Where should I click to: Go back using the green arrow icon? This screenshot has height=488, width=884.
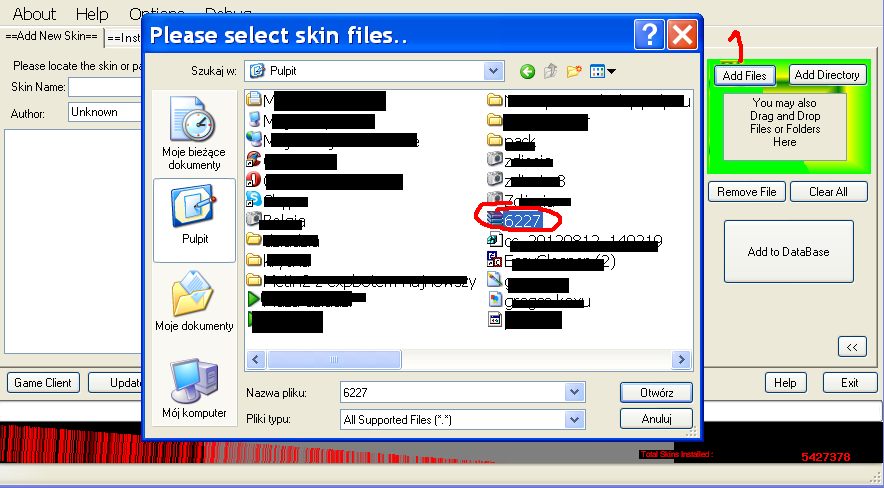tap(527, 72)
